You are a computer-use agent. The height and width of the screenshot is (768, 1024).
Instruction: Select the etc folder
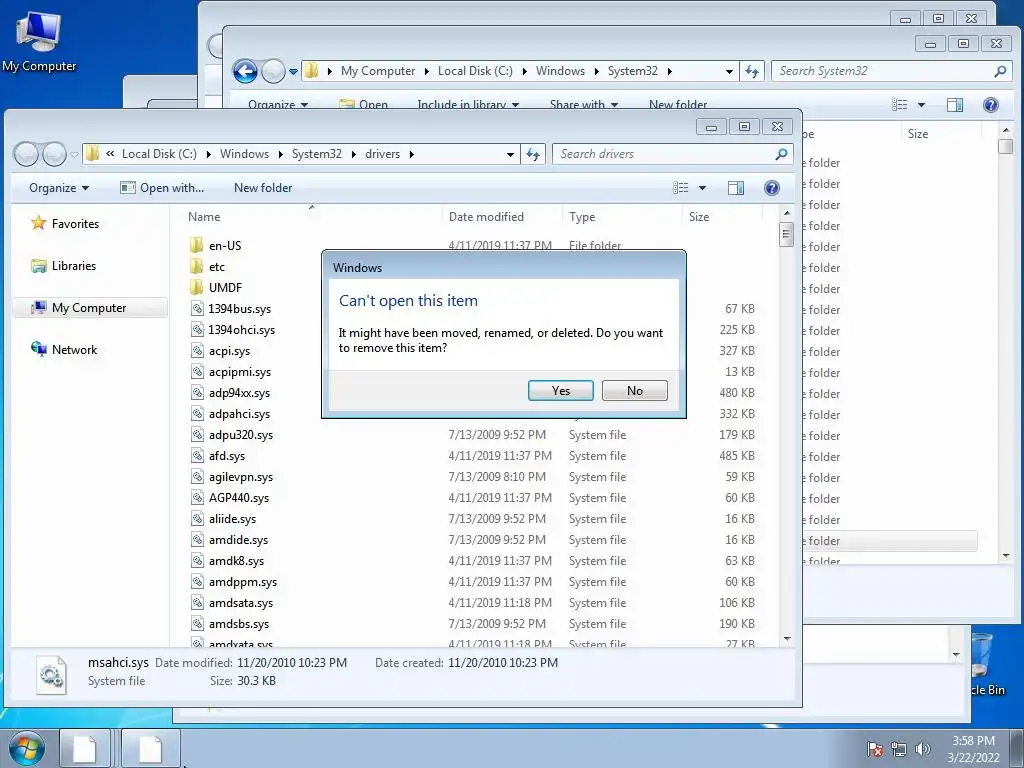(x=217, y=266)
